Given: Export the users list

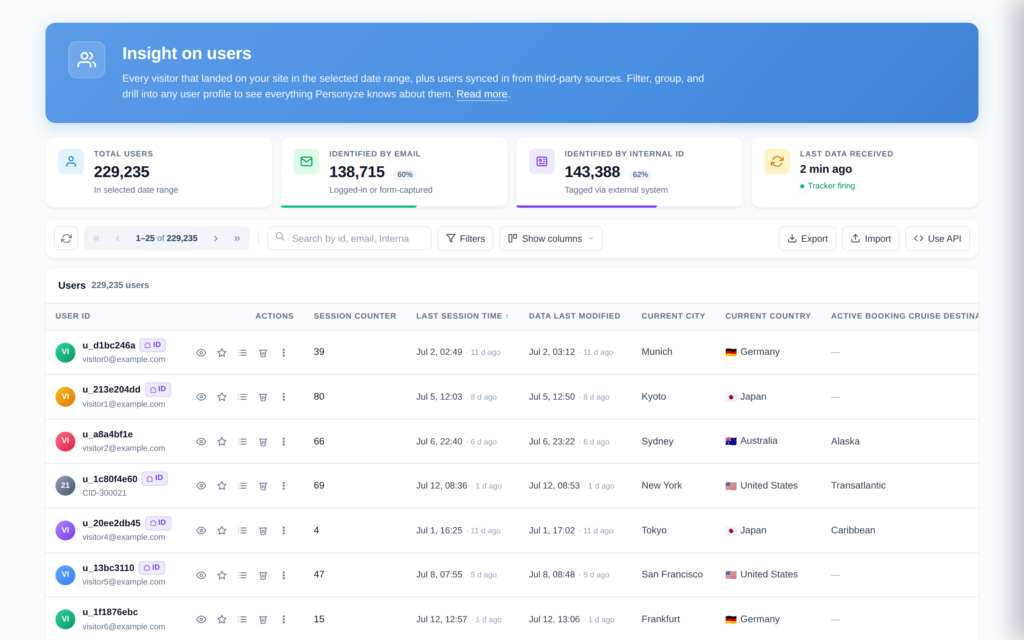Looking at the screenshot, I should point(807,238).
